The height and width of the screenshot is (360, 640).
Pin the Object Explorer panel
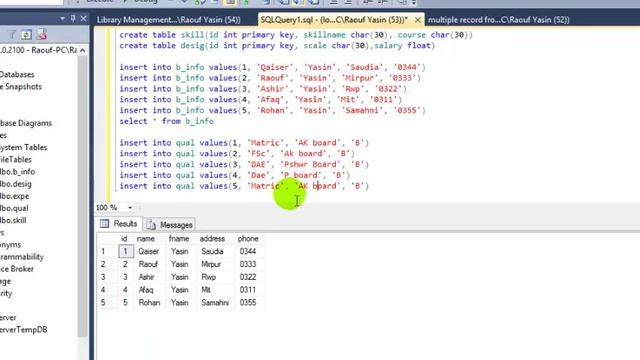[73, 18]
